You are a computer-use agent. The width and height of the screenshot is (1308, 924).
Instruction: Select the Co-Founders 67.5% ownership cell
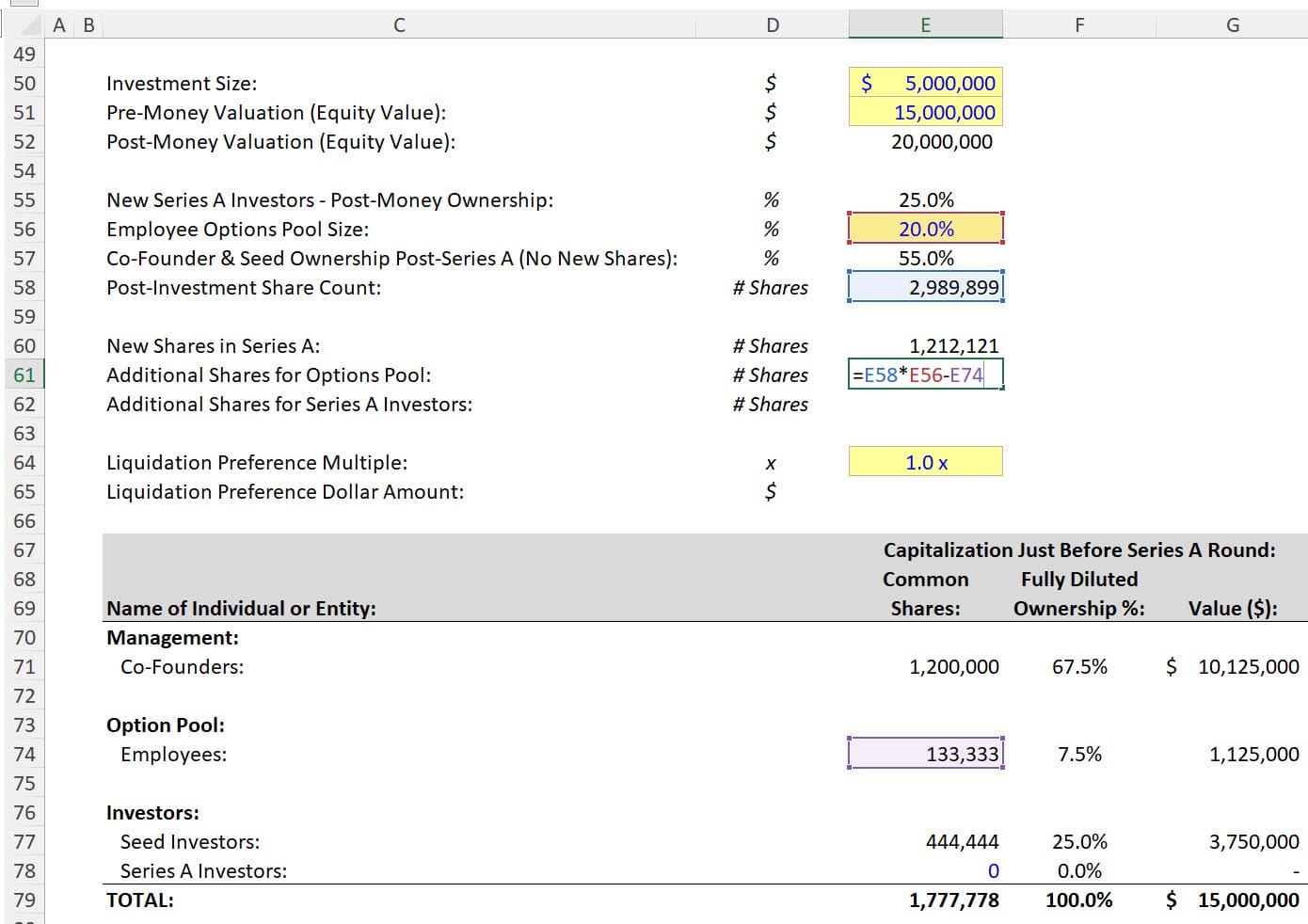[x=1079, y=666]
